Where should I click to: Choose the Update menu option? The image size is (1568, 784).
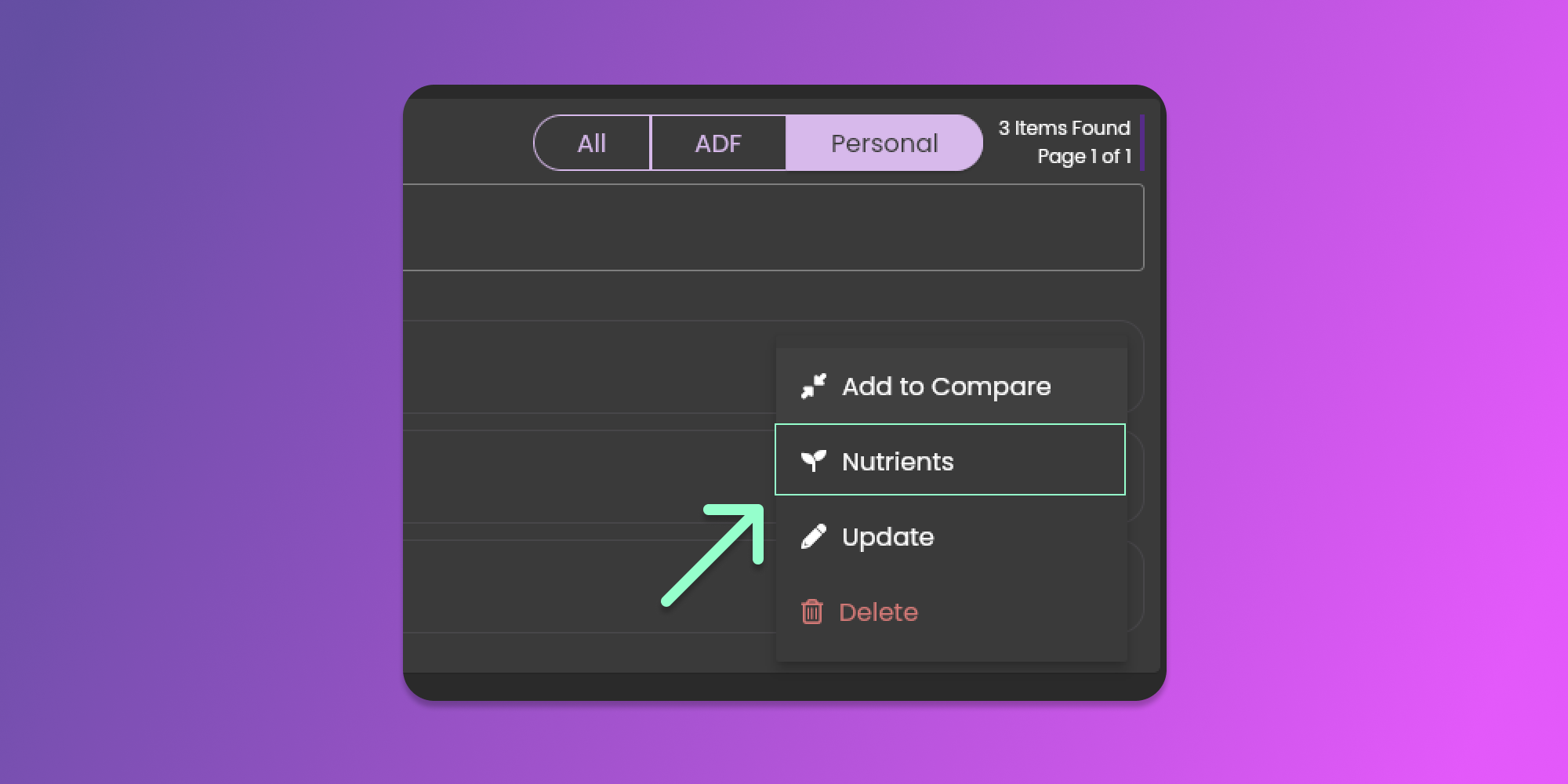(x=887, y=537)
